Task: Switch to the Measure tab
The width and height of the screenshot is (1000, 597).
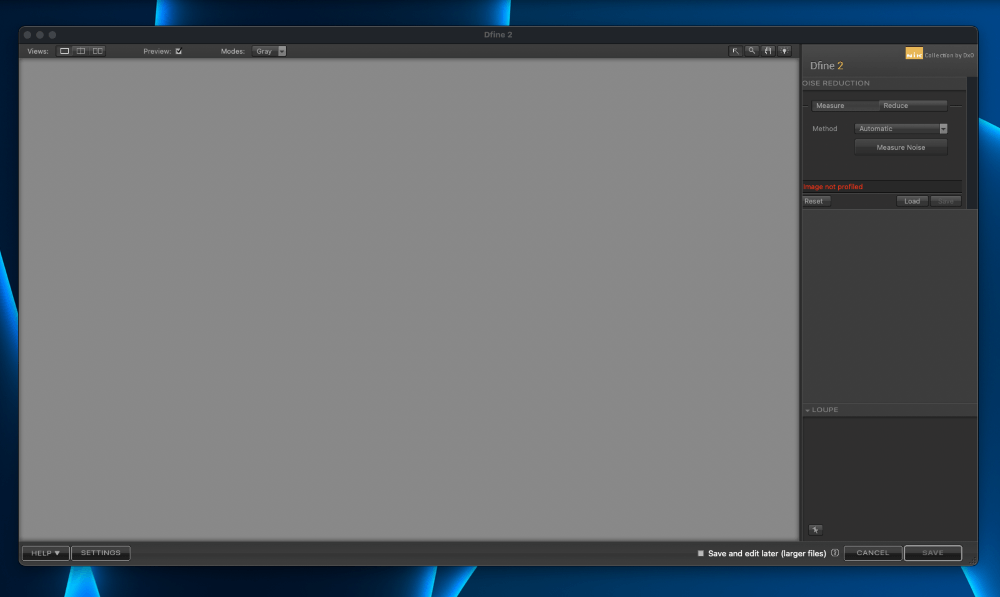Action: point(845,106)
